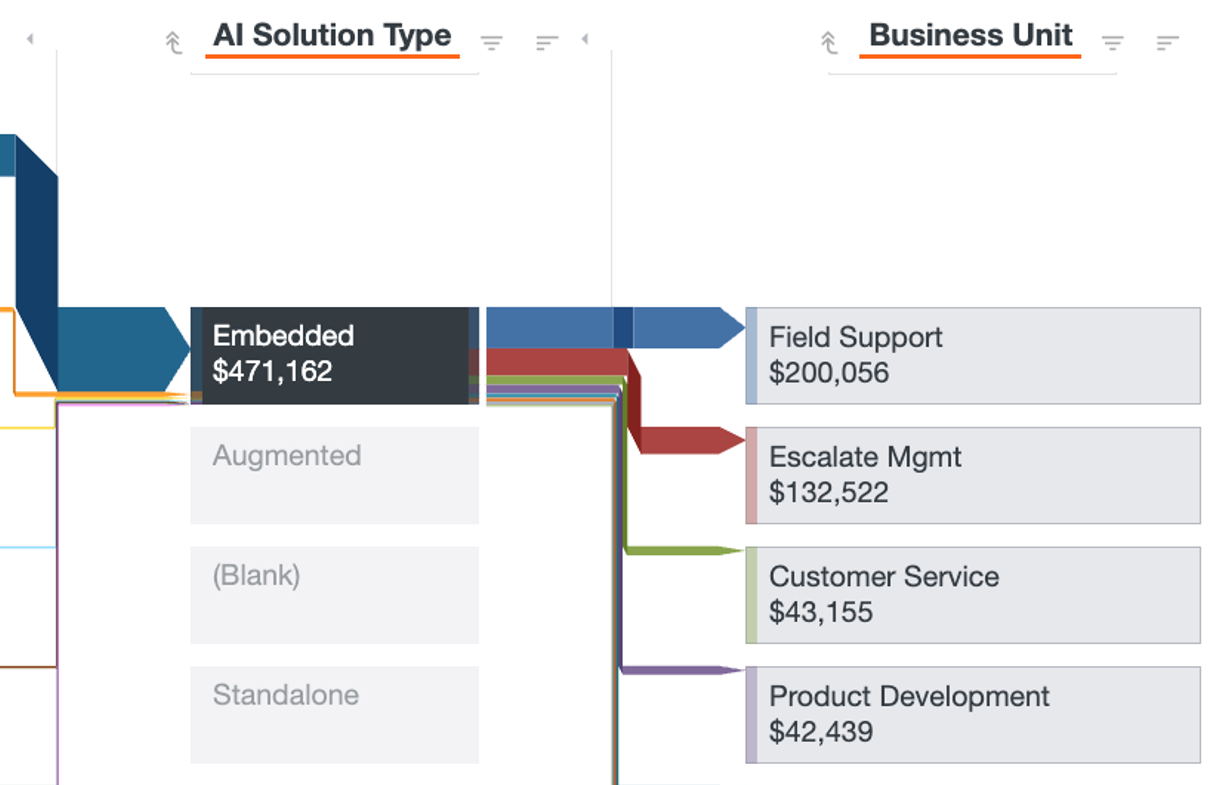Click the blue flow arrow into Field Support
The height and width of the screenshot is (785, 1227).
pyautogui.click(x=680, y=328)
